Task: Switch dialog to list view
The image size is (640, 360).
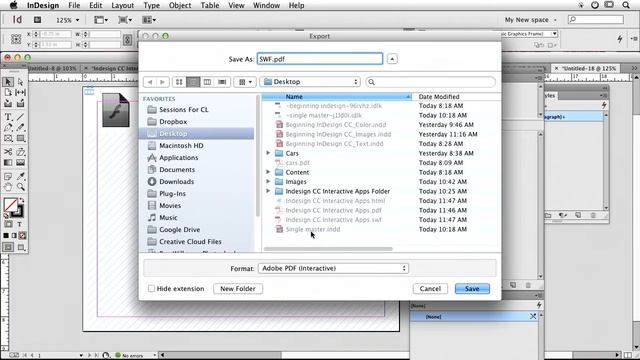Action: click(193, 82)
